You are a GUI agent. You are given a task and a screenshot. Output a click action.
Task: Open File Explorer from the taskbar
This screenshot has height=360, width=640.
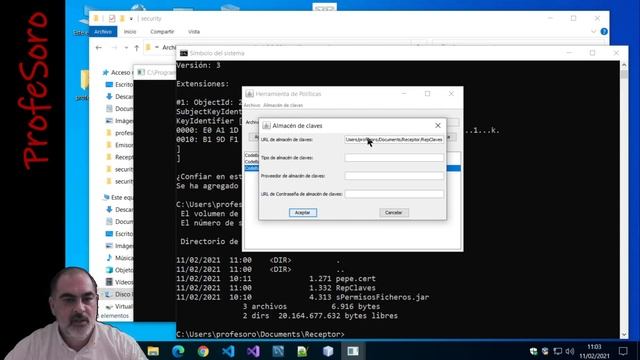(x=153, y=351)
